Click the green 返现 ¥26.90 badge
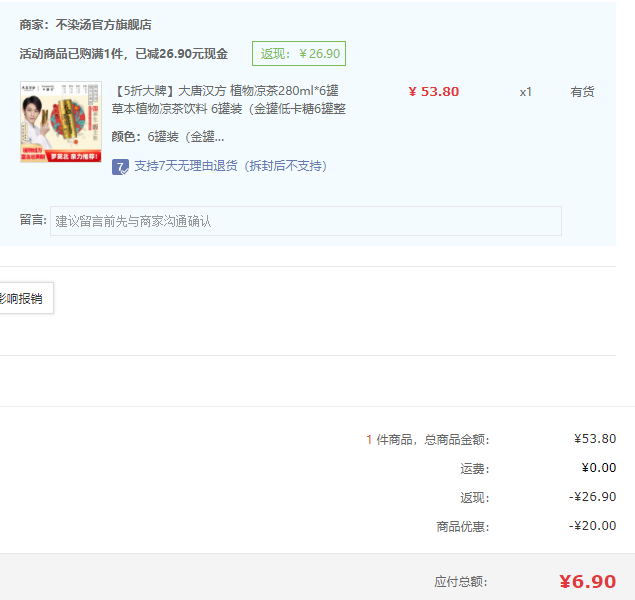This screenshot has height=600, width=635. (299, 54)
